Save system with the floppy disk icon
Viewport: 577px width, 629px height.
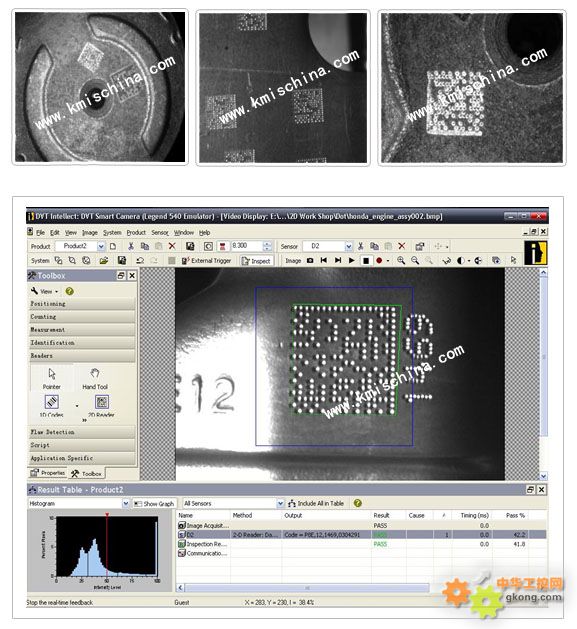(122, 260)
